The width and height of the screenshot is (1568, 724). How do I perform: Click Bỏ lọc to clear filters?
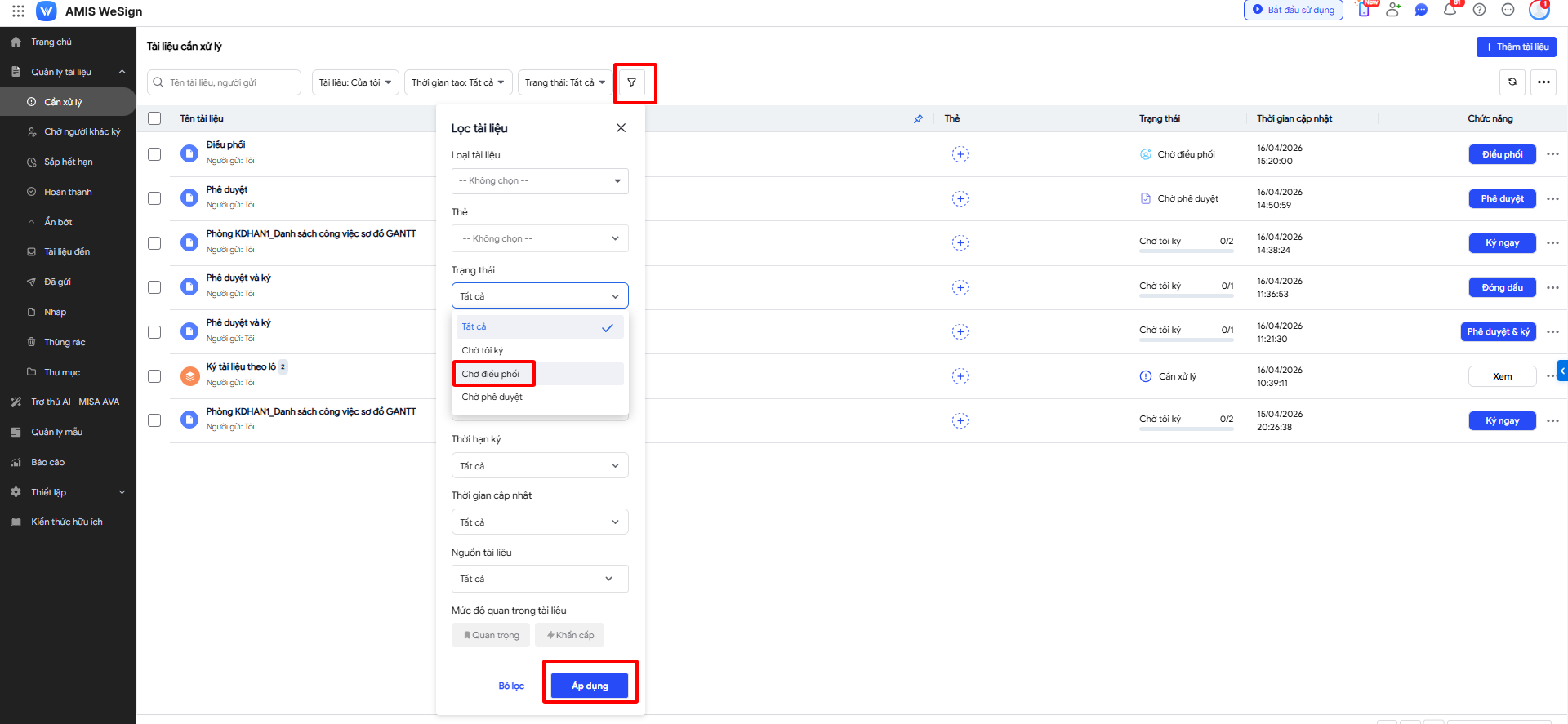[x=511, y=686]
